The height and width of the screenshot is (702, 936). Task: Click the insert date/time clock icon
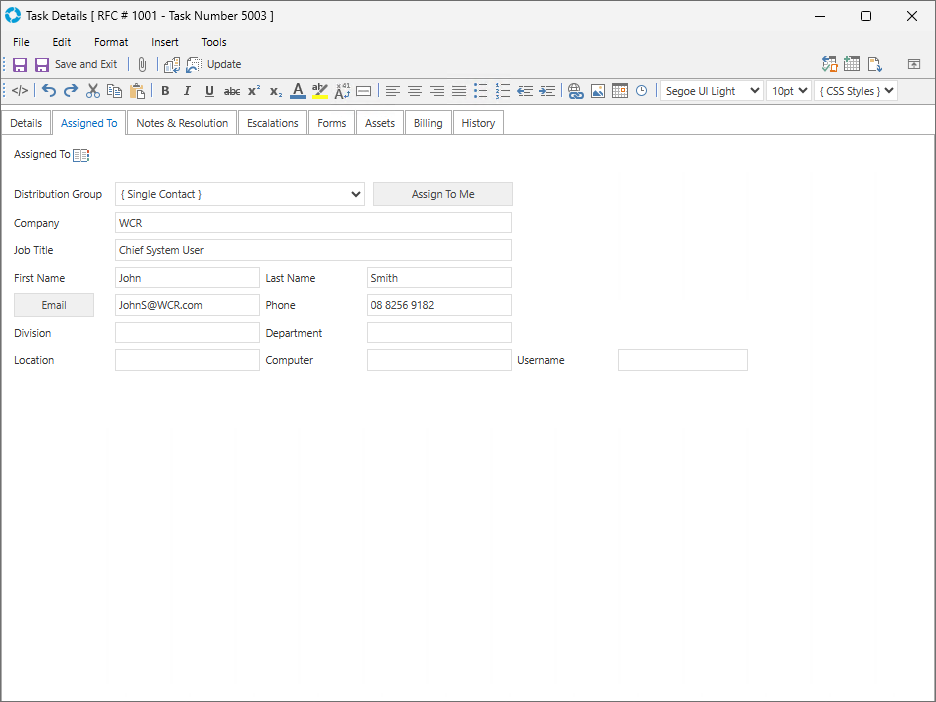[x=641, y=91]
